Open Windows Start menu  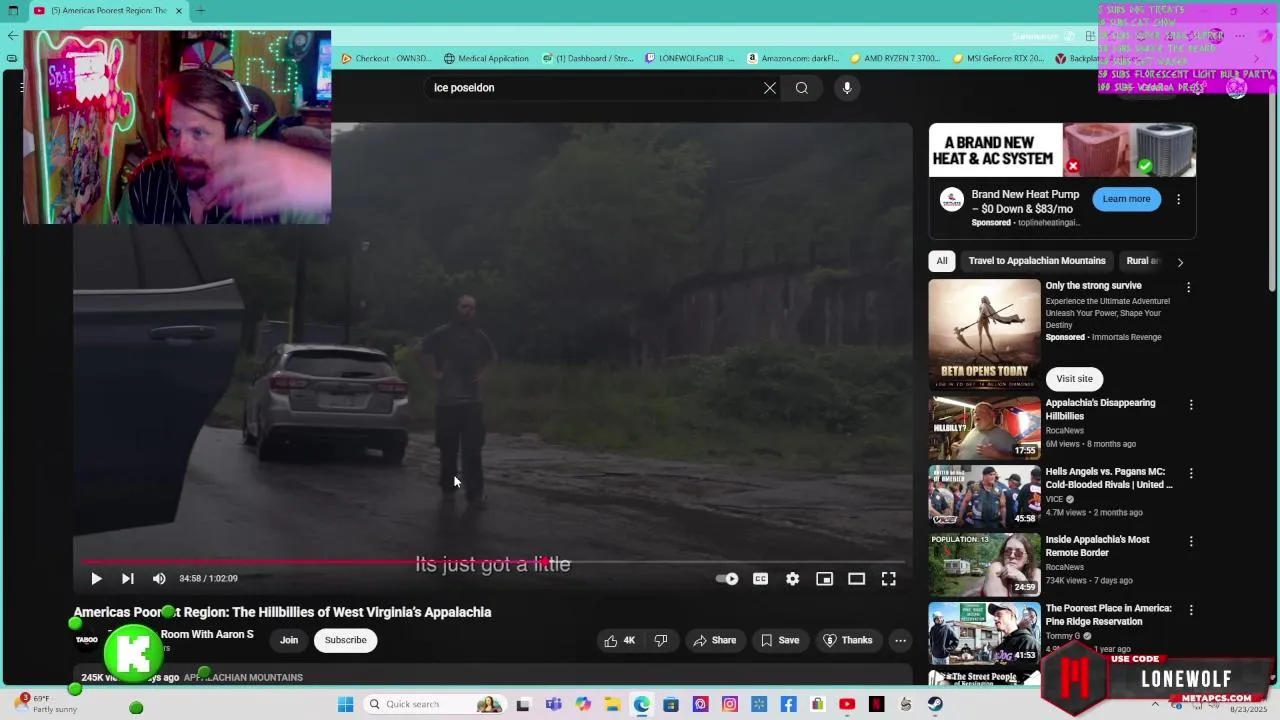click(345, 704)
